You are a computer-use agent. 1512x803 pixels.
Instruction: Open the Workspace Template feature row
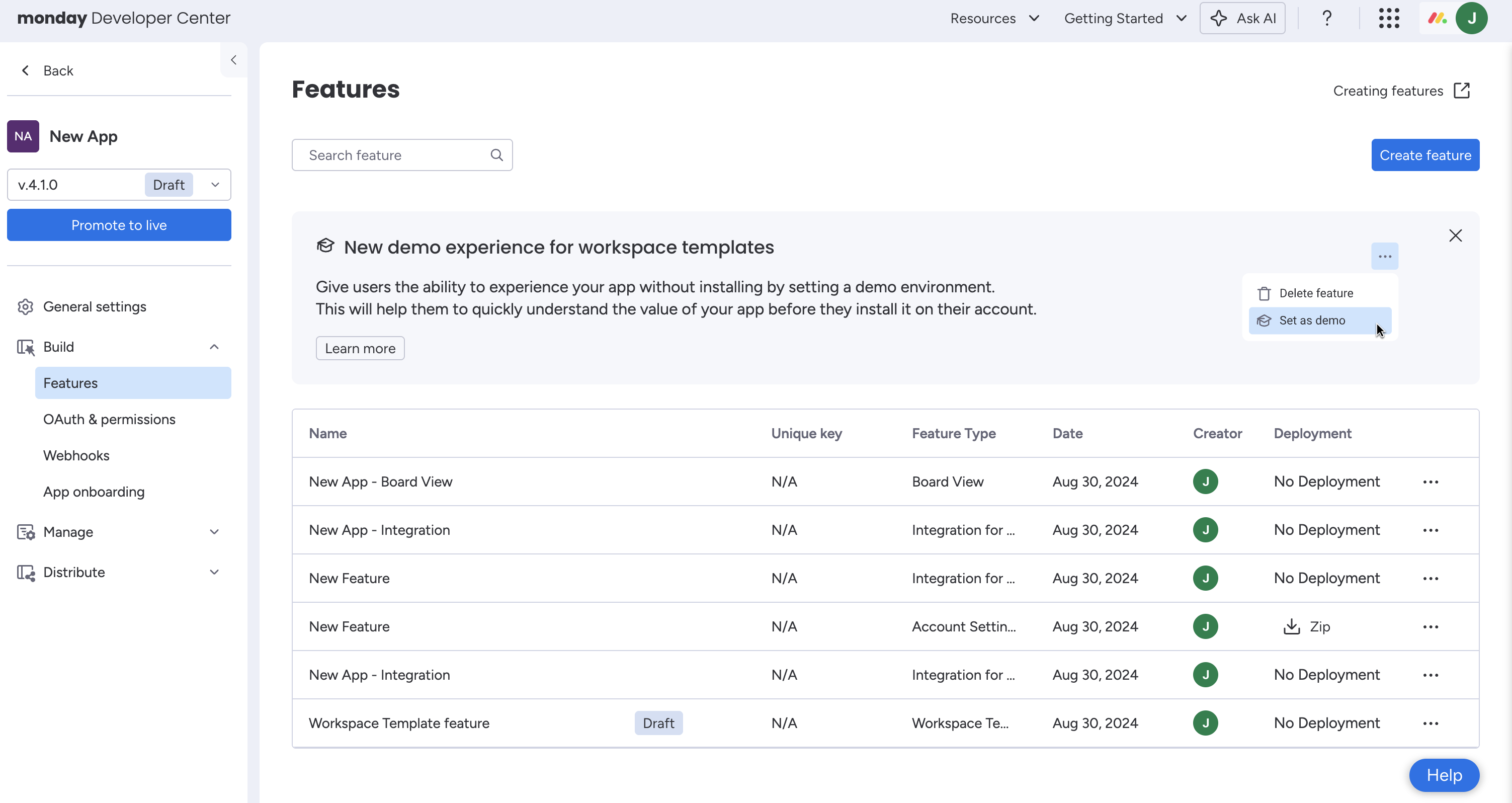885,723
